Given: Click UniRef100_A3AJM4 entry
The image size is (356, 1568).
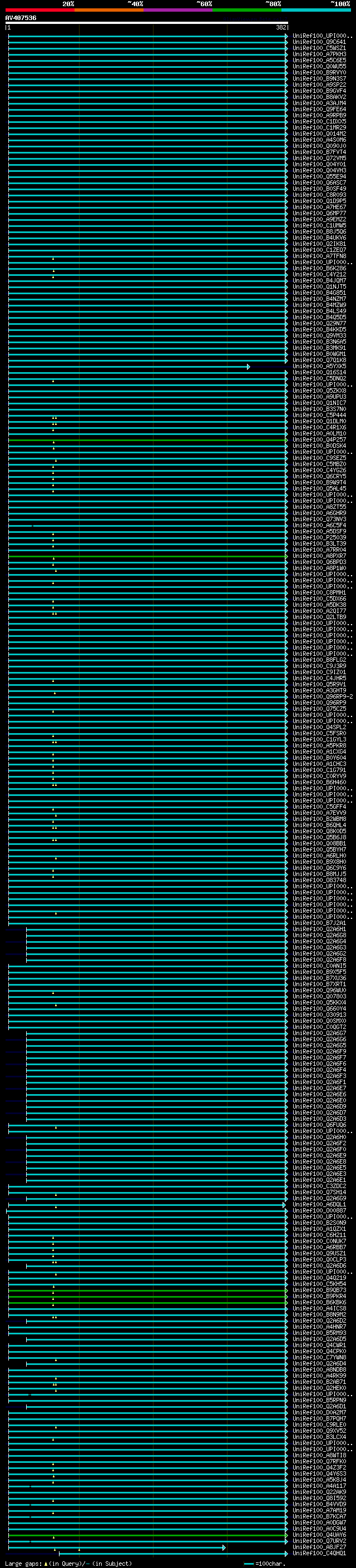Looking at the screenshot, I should click(x=319, y=103).
